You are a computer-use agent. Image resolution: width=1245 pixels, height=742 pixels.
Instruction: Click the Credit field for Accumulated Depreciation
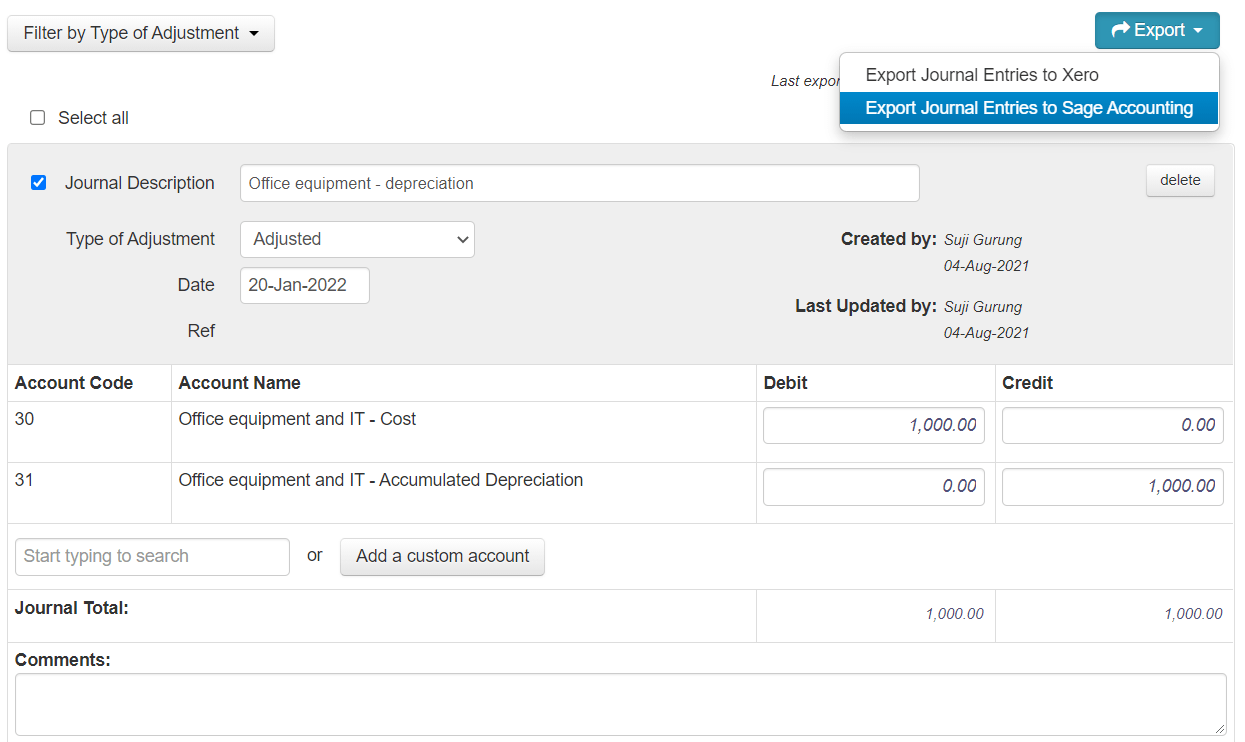(1112, 486)
